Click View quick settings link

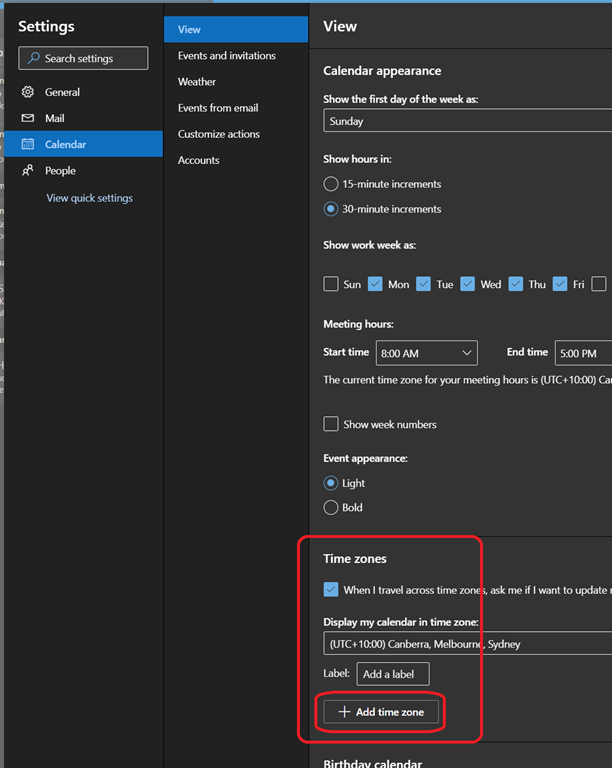coord(89,198)
